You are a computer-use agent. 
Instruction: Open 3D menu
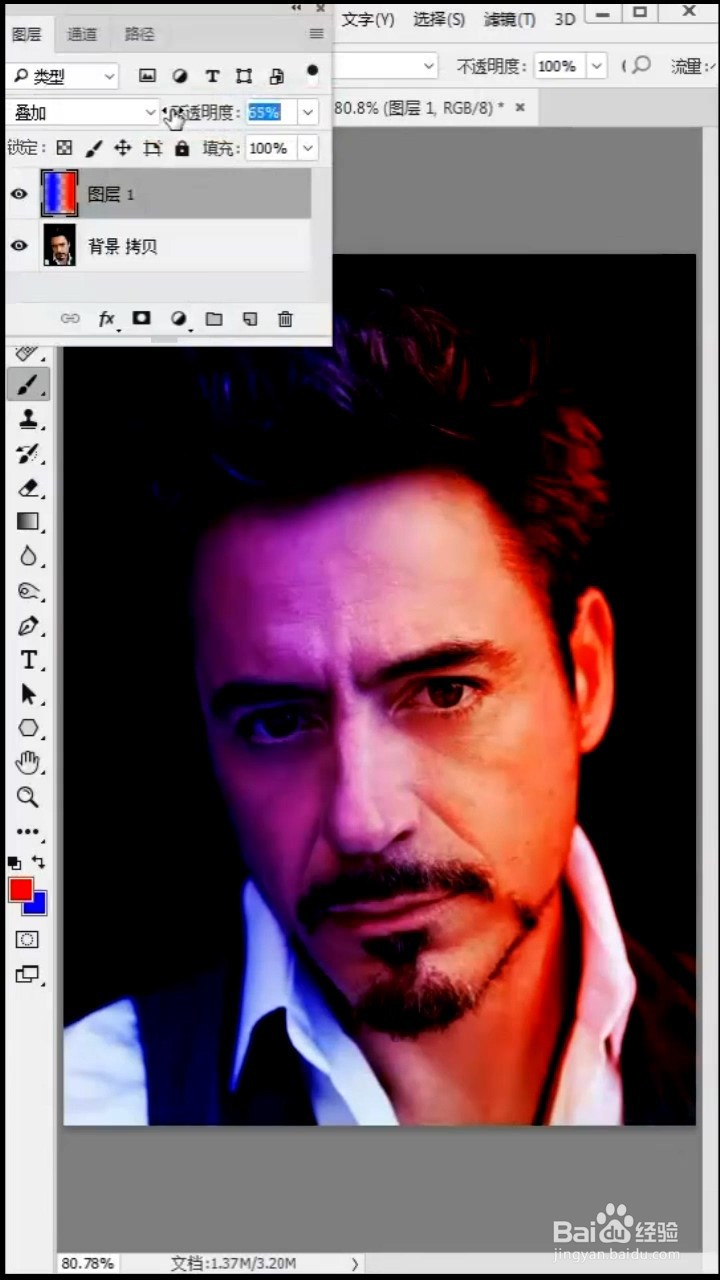tap(565, 19)
